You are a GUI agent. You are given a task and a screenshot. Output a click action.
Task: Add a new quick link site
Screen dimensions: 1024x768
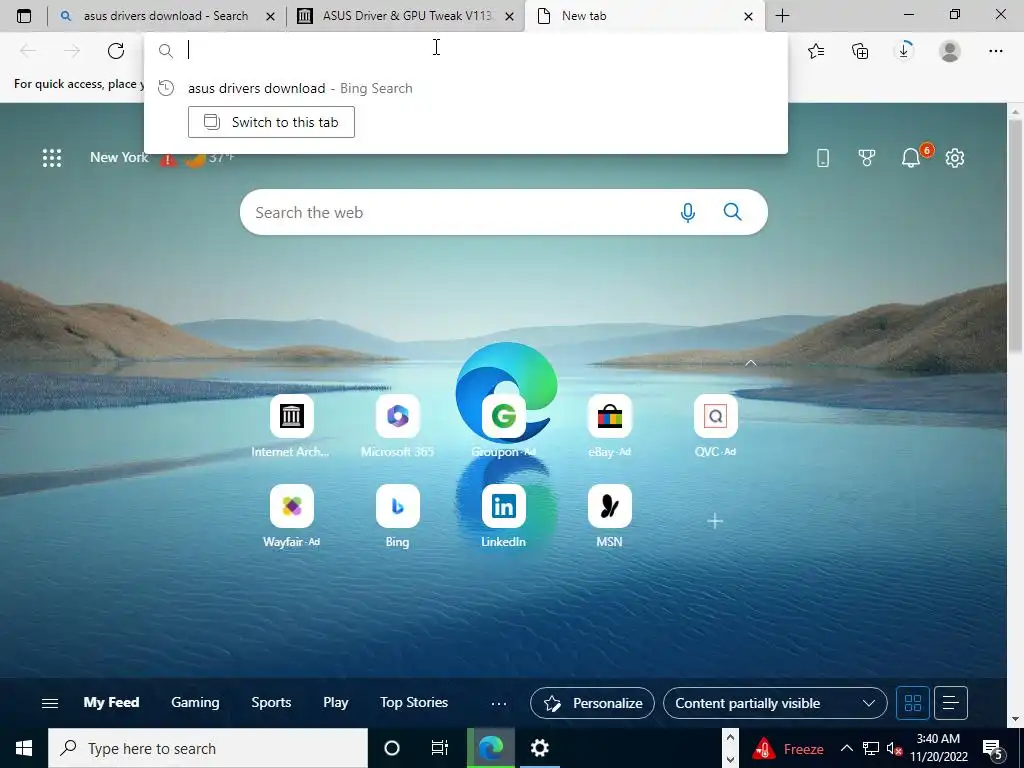tap(715, 520)
